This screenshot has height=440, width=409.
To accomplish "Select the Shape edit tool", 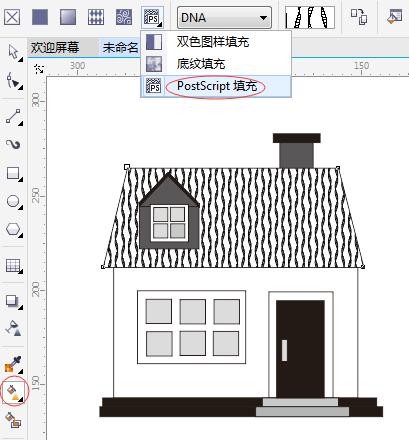I will [x=14, y=81].
